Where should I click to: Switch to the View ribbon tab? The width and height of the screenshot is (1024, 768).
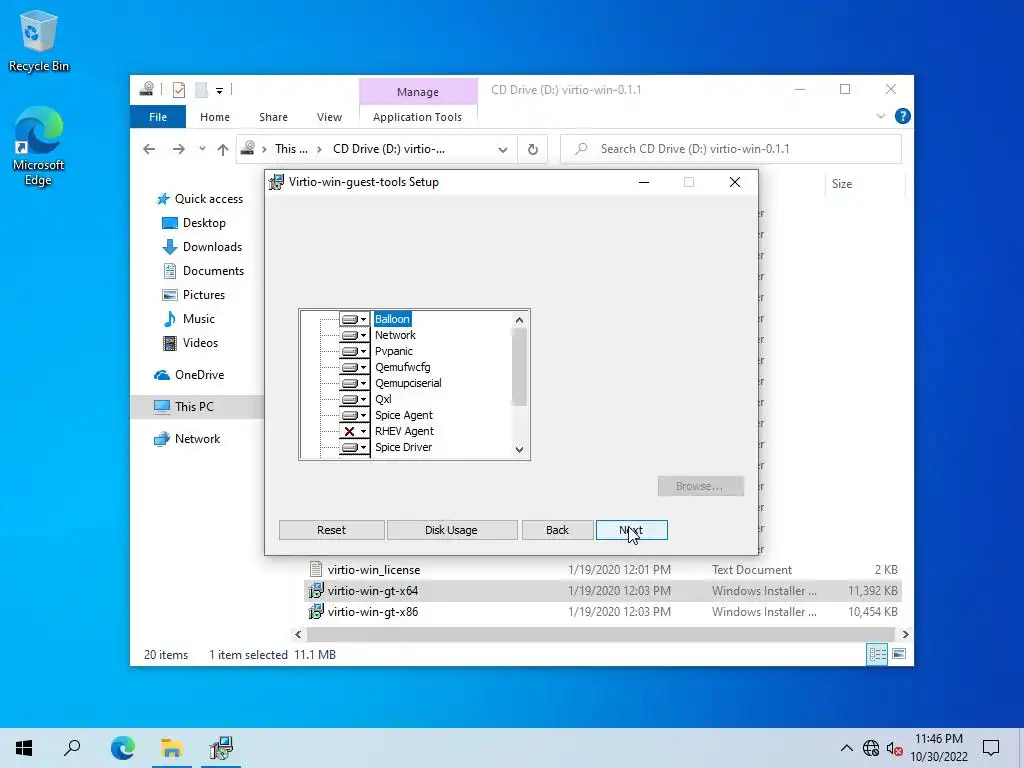point(329,117)
